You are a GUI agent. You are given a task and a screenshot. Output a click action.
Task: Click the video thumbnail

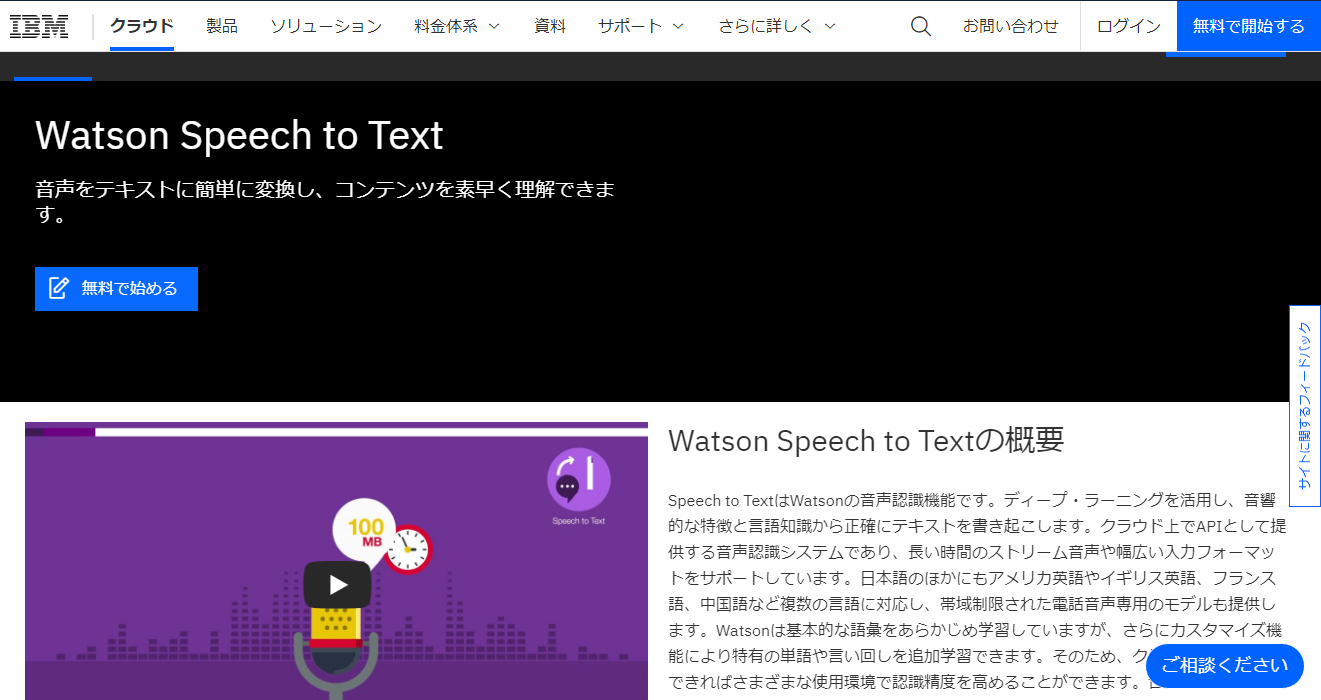[x=336, y=561]
